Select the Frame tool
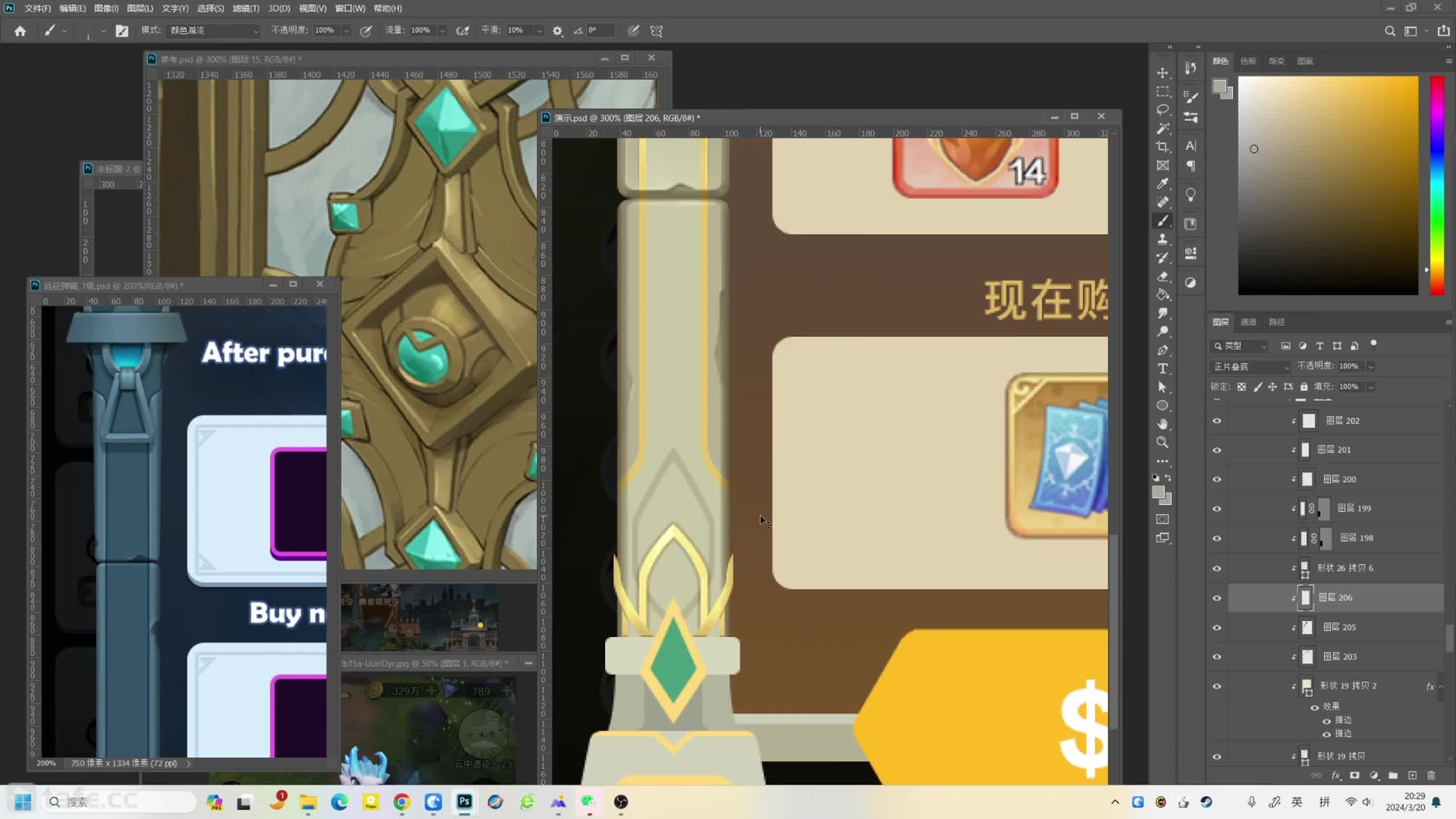Viewport: 1456px width, 819px height. pyautogui.click(x=1163, y=166)
